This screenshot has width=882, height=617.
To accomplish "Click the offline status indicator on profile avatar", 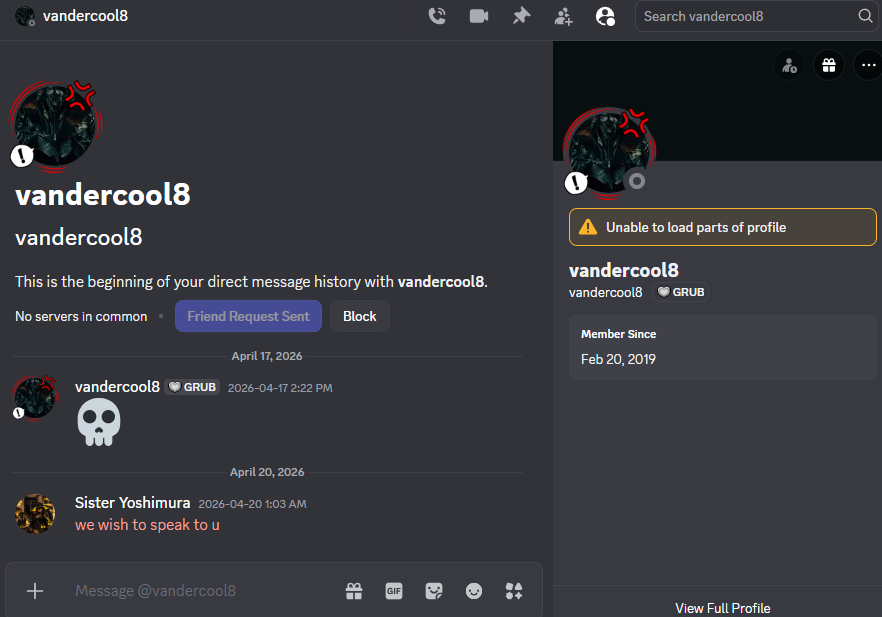I will (637, 181).
